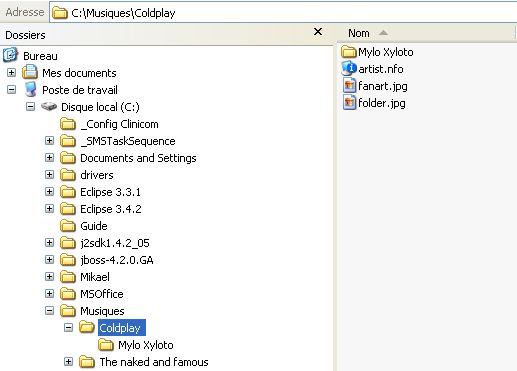
Task: Click the fanart.jpg image file icon
Action: [349, 86]
